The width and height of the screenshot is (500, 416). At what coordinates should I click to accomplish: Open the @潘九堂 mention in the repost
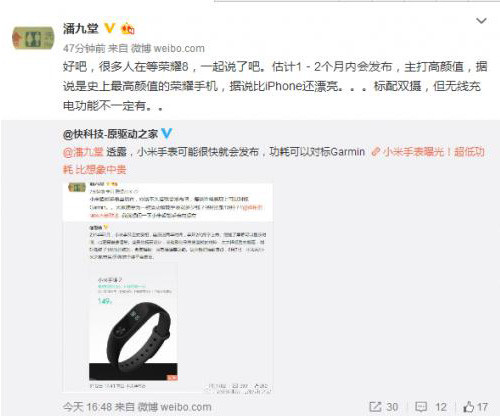pos(83,152)
